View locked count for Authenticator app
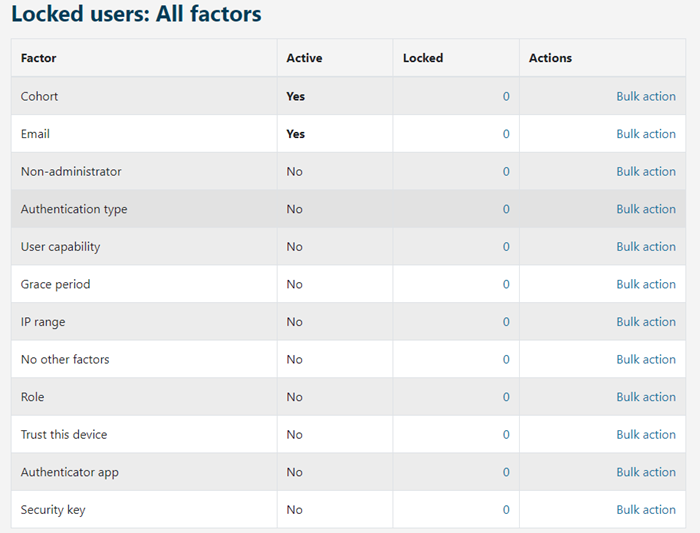The image size is (700, 533). click(x=506, y=472)
